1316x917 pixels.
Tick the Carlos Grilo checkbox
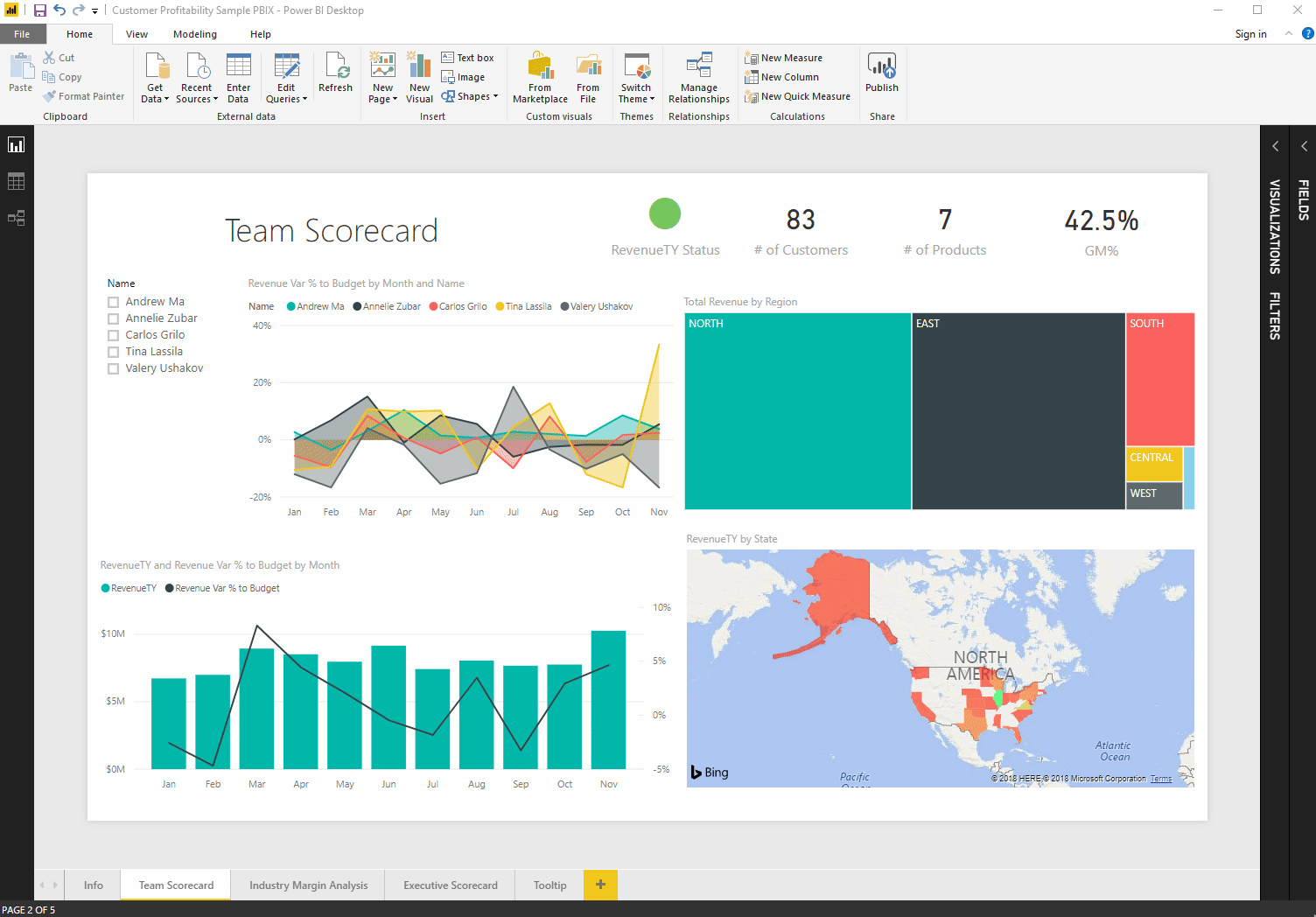click(x=113, y=335)
